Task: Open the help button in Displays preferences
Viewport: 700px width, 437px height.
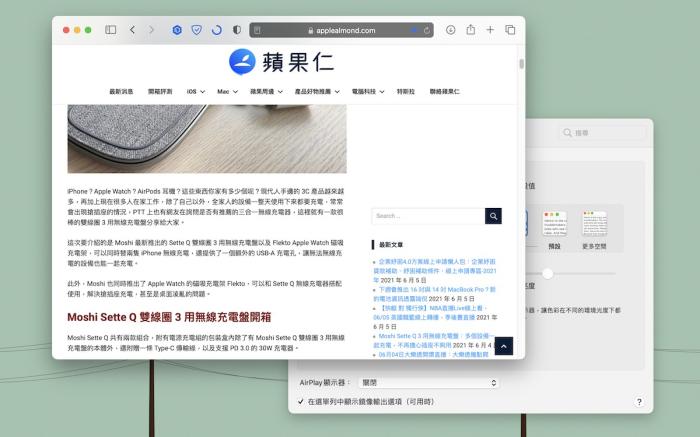Action: 639,402
